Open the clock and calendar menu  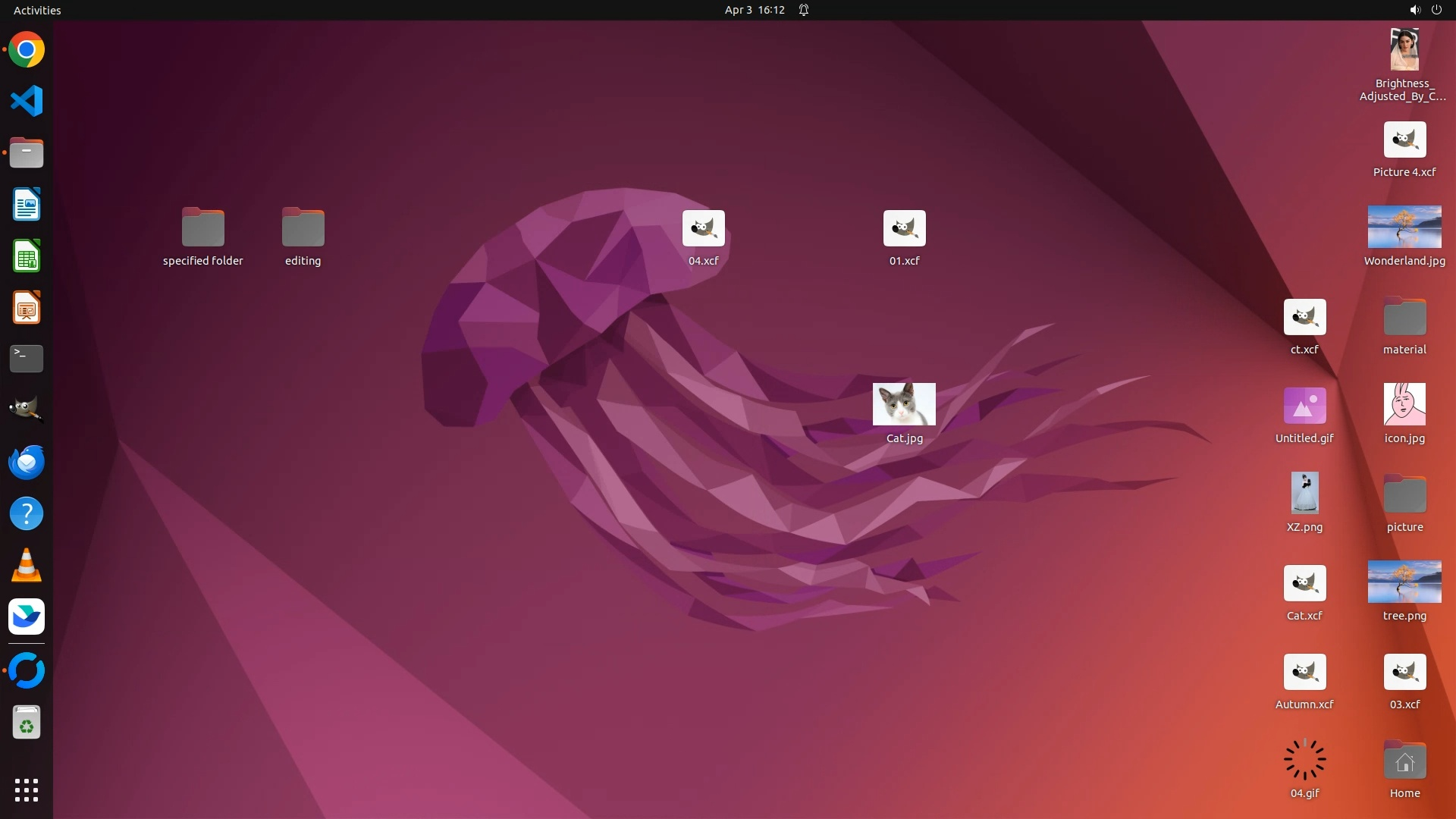click(x=754, y=10)
